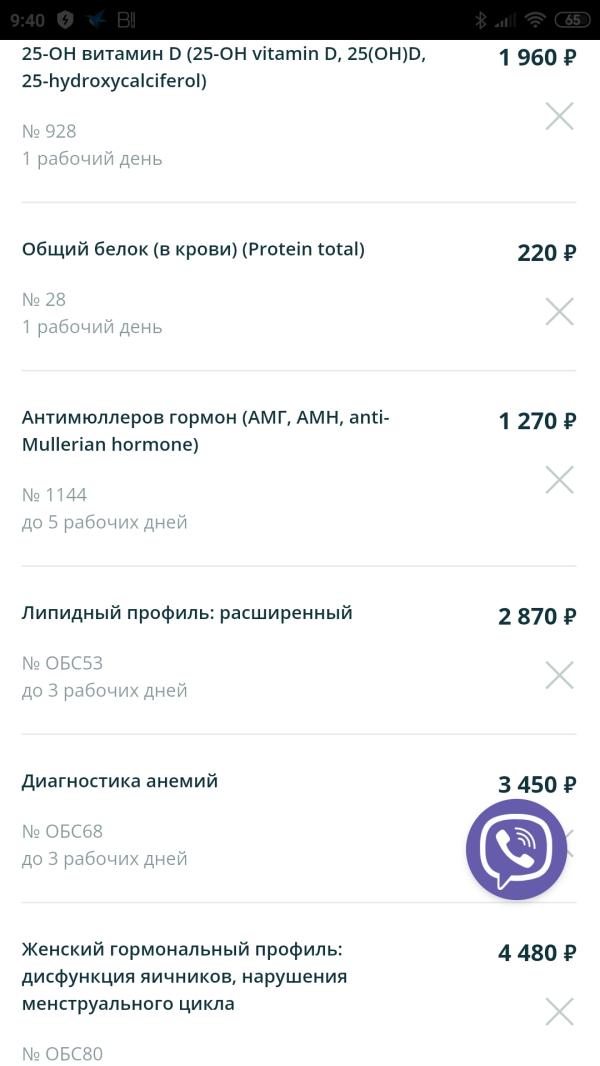Screen dimensions: 600x1066
Task: Open Диагностика анемий test details
Action: click(x=120, y=780)
